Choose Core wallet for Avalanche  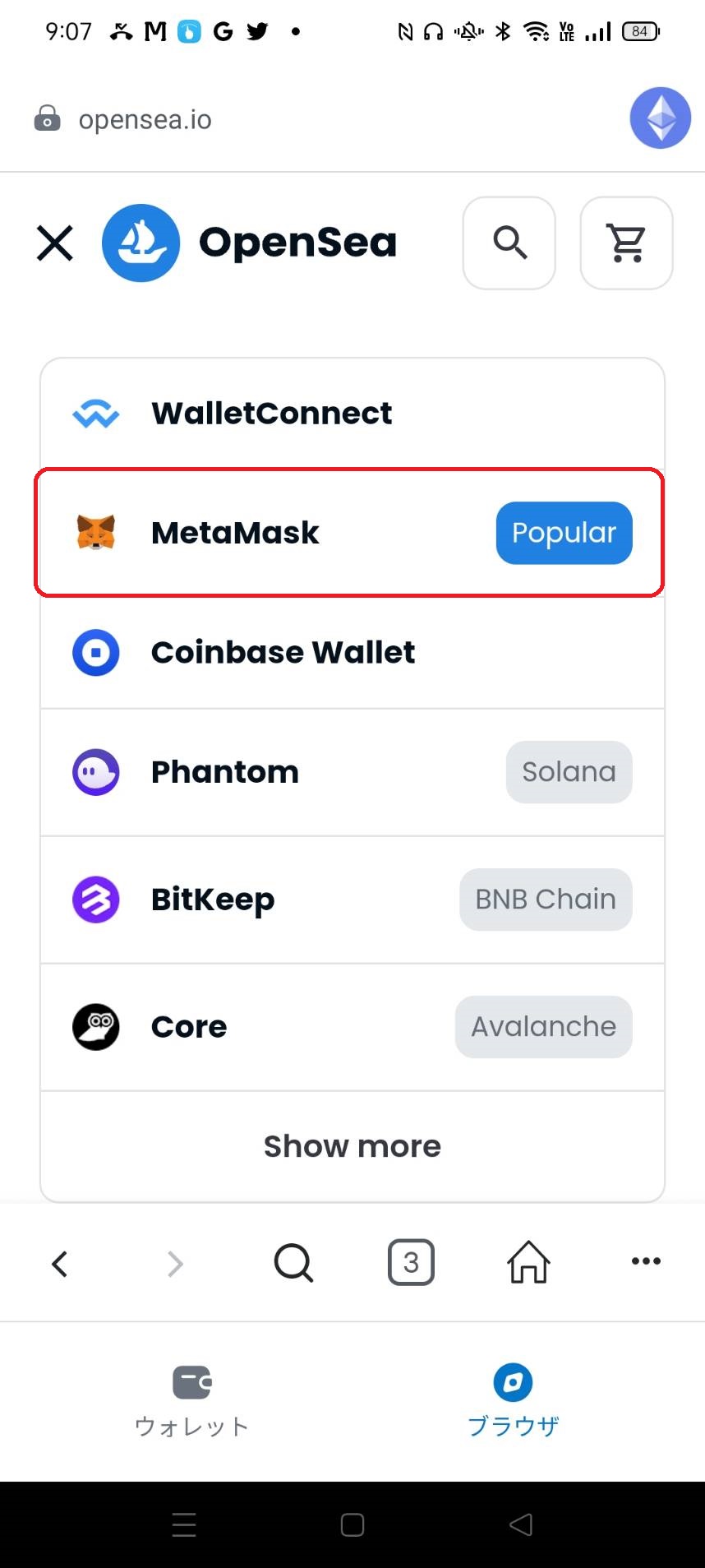pyautogui.click(x=352, y=1027)
